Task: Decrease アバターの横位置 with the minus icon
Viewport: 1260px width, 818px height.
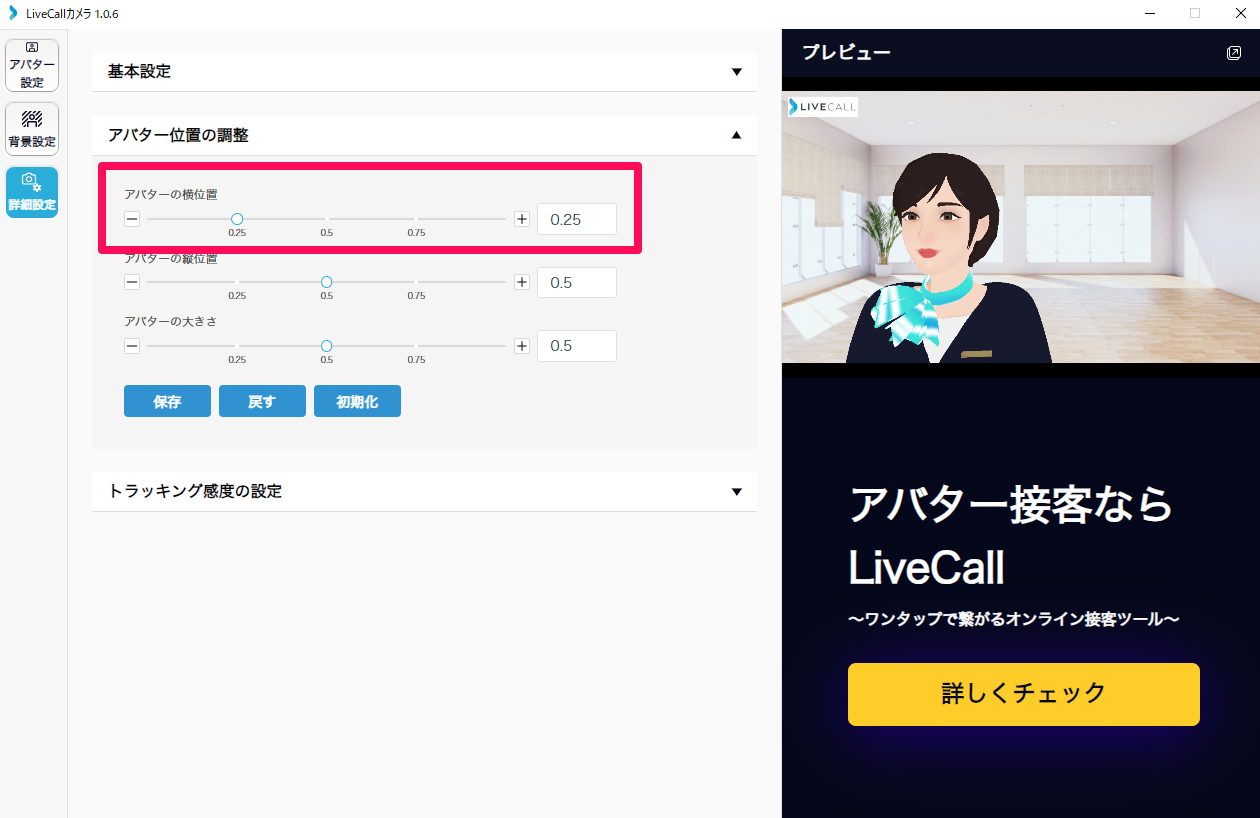Action: [132, 219]
